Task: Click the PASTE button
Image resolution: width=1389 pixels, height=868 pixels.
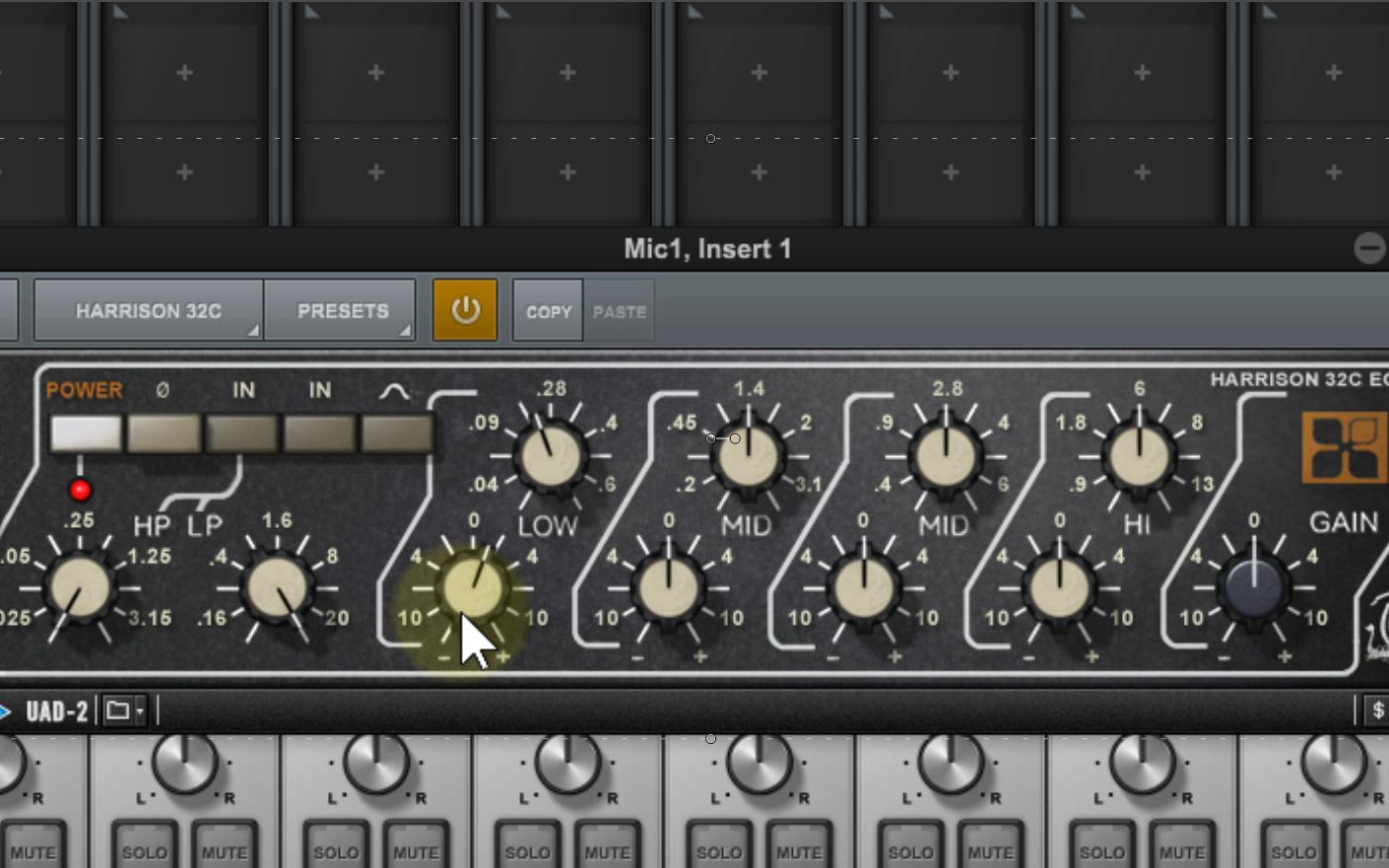Action: [x=620, y=311]
